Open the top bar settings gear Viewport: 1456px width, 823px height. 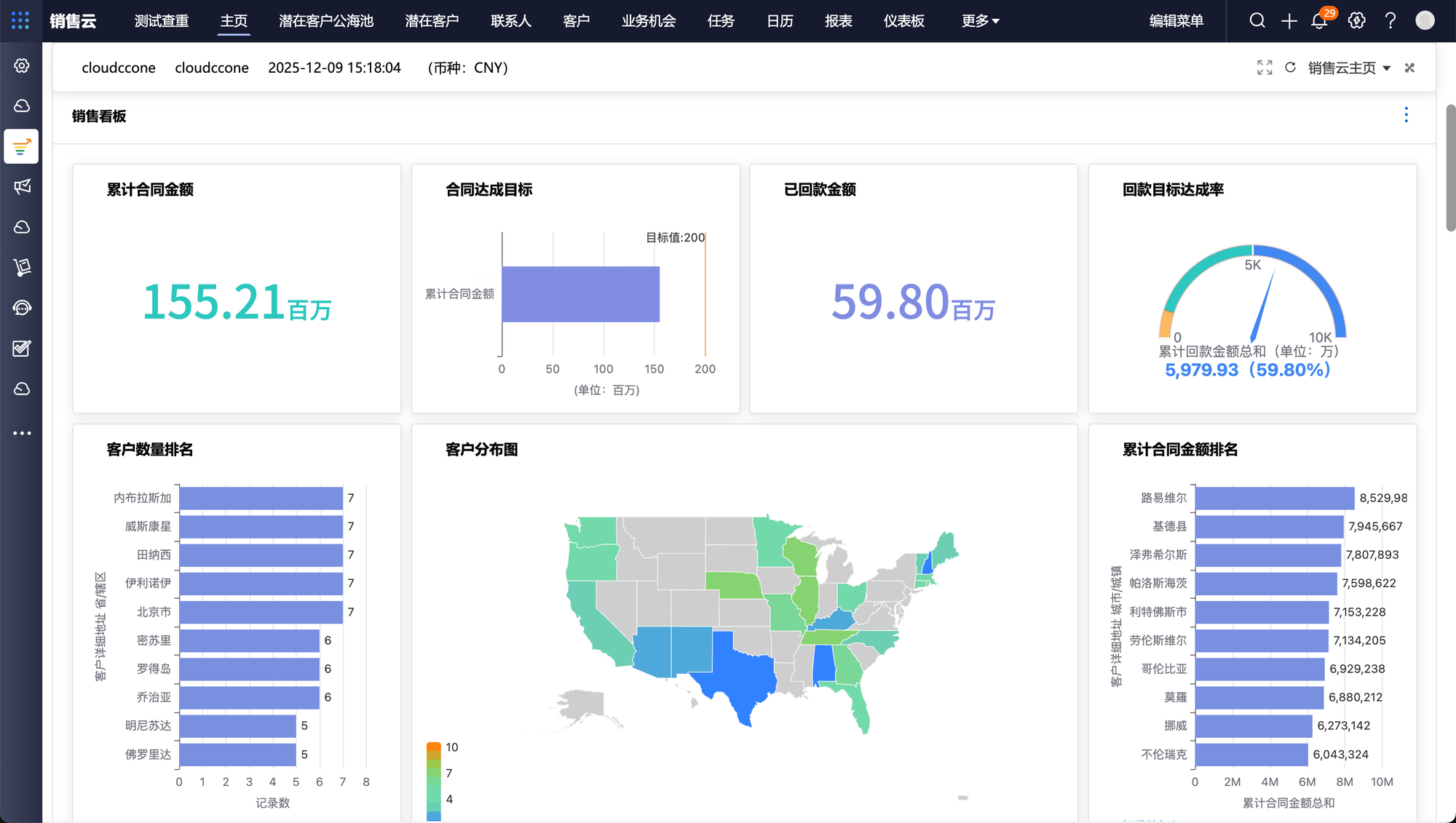(x=1356, y=20)
